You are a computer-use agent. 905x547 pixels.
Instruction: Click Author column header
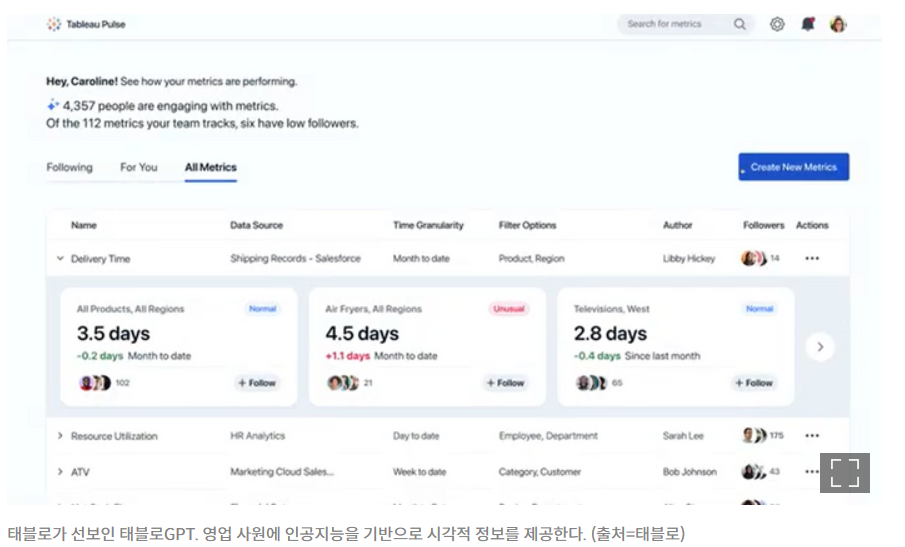pos(678,225)
